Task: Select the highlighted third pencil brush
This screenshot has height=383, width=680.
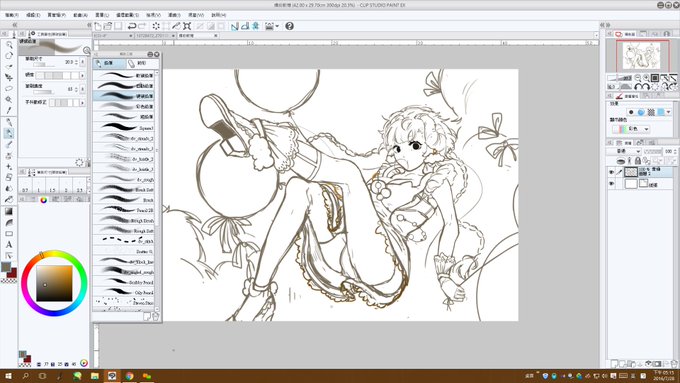Action: coord(124,96)
